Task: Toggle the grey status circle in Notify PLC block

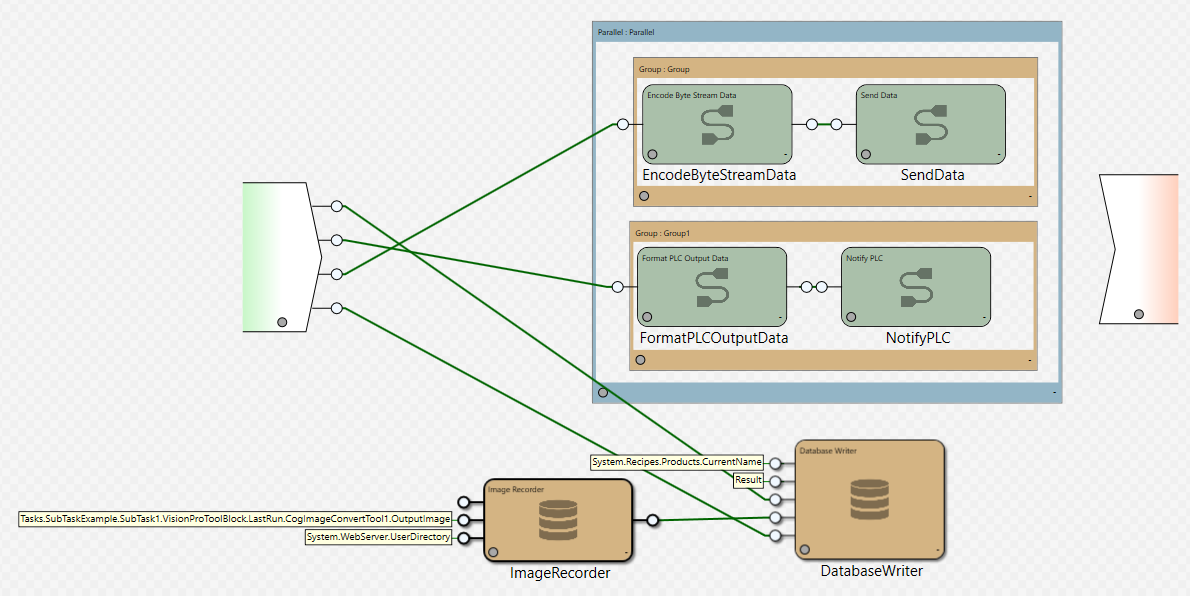Action: tap(851, 317)
